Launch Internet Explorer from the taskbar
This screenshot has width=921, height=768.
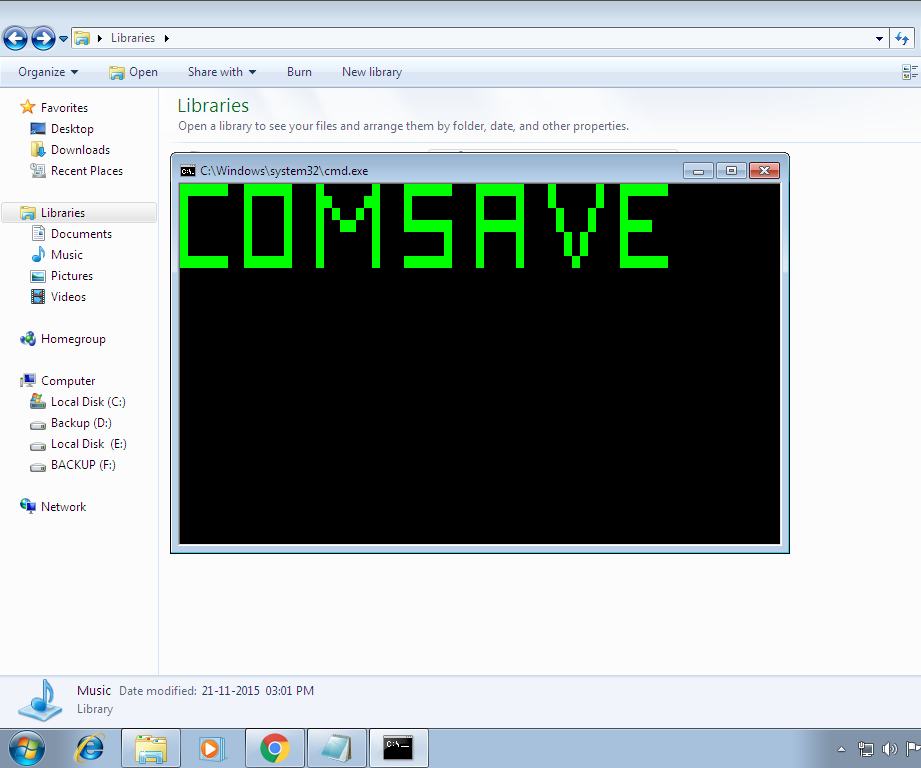coord(89,748)
